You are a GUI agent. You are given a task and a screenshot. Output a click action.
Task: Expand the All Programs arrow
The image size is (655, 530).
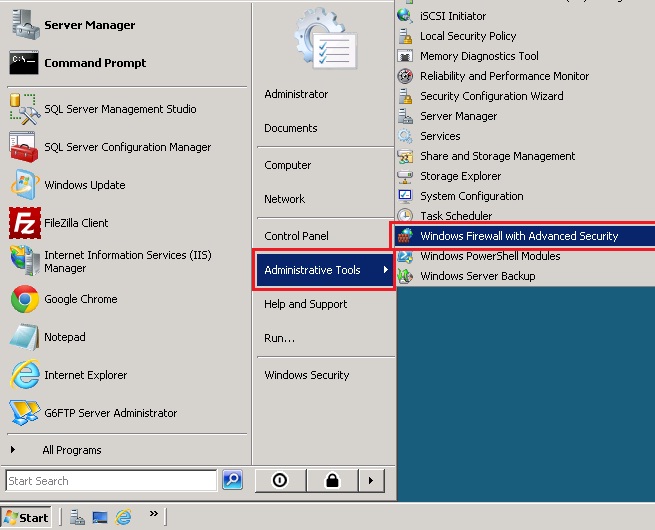point(13,450)
